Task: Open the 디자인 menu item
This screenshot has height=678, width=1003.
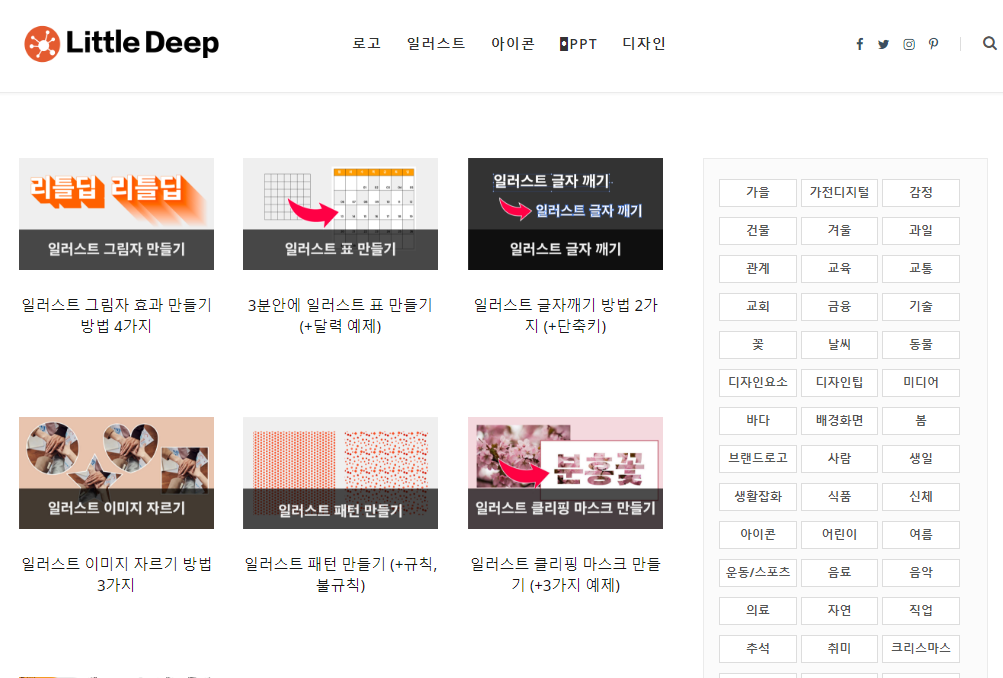Action: pyautogui.click(x=643, y=43)
